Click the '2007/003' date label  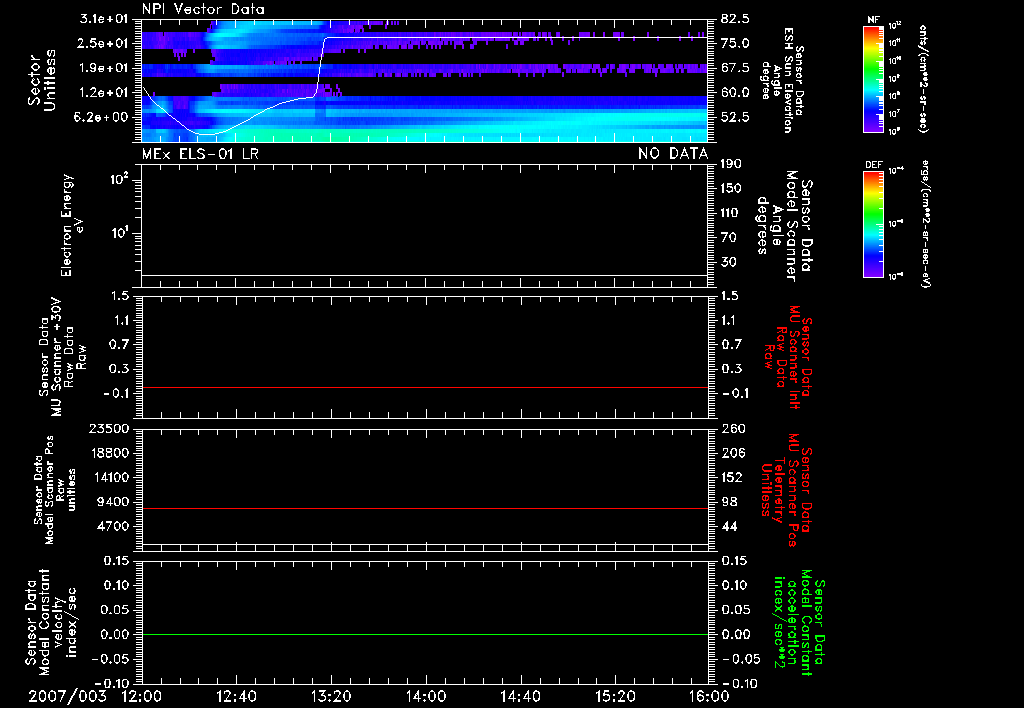tap(67, 696)
